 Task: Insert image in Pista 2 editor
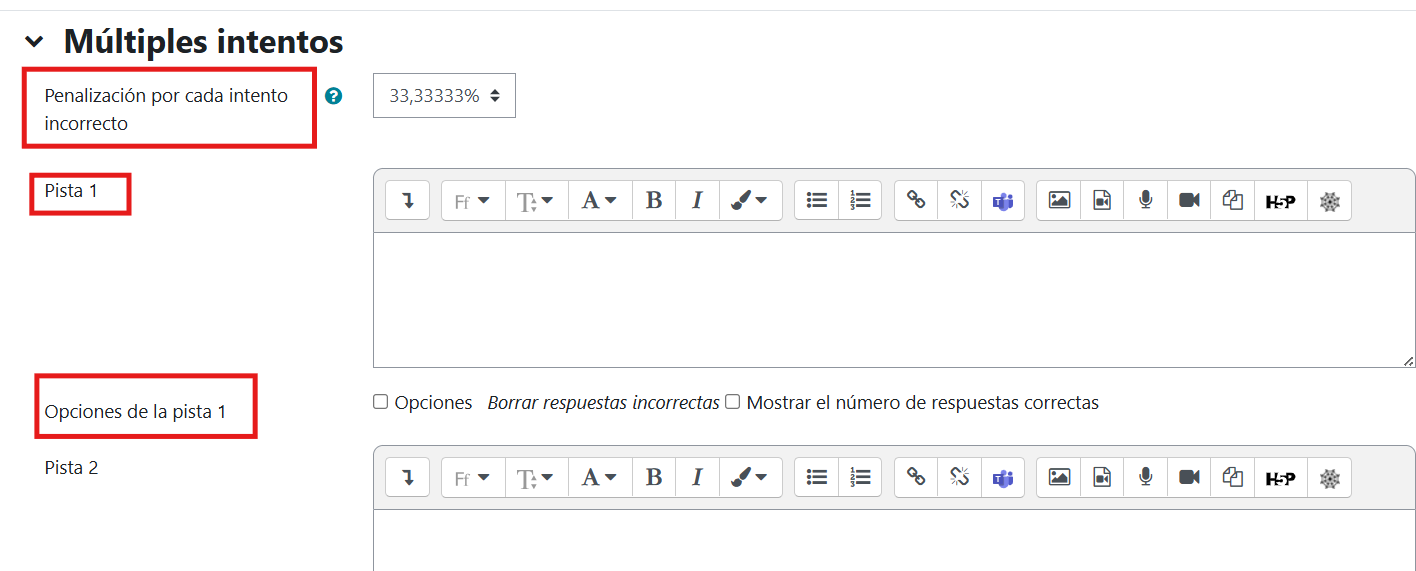(x=1059, y=478)
